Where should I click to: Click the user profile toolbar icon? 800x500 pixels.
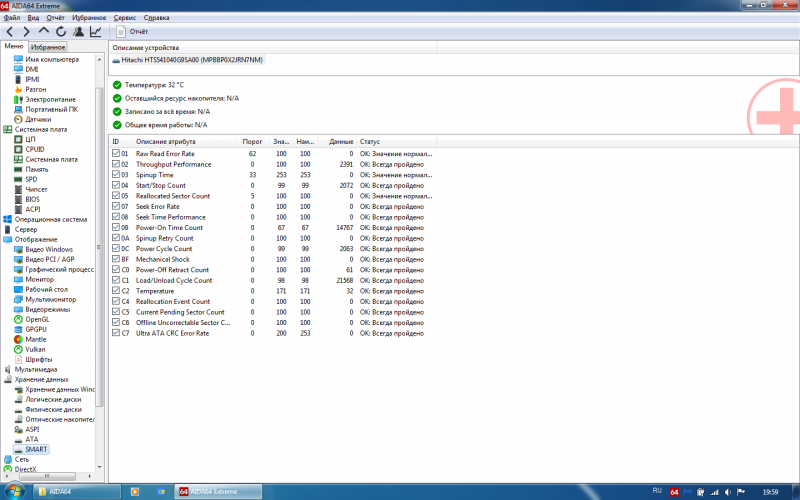(x=78, y=32)
